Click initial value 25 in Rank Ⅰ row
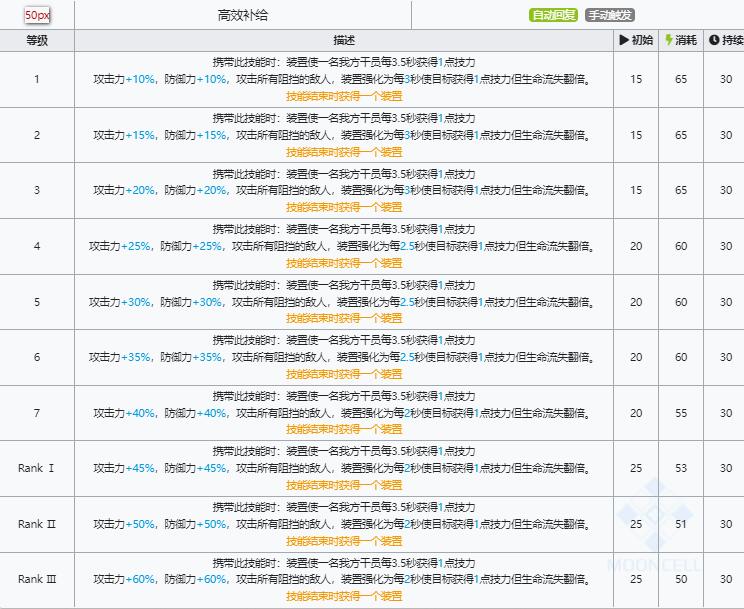744x609 pixels. [636, 468]
